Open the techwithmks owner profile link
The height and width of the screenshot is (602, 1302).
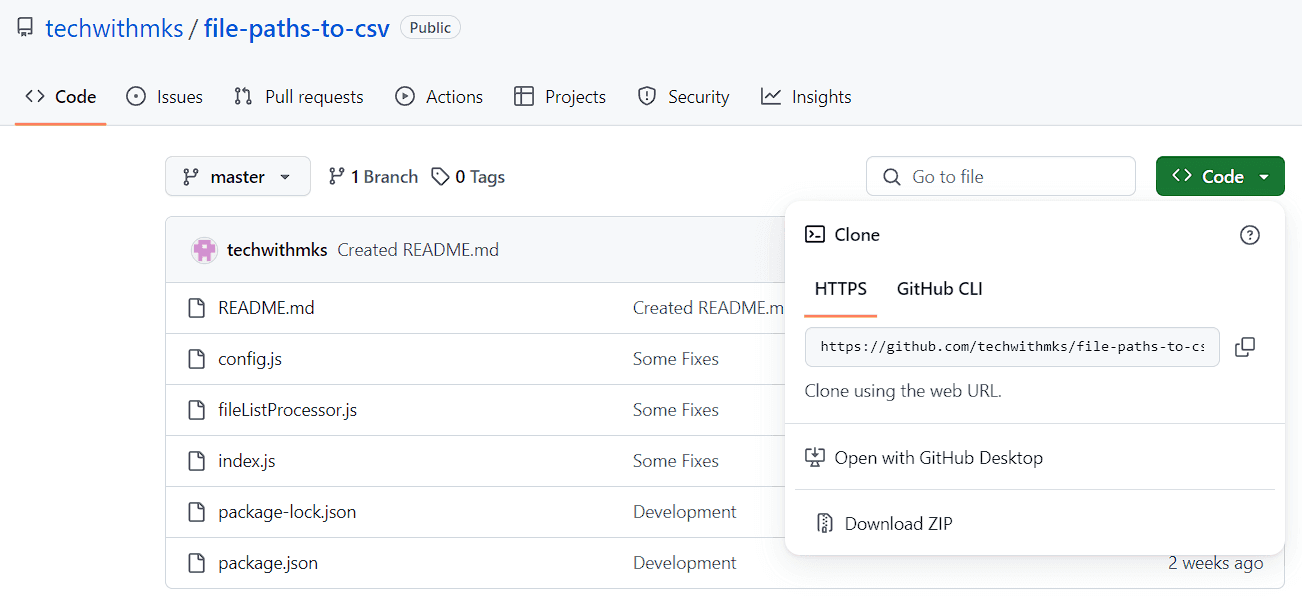(114, 28)
